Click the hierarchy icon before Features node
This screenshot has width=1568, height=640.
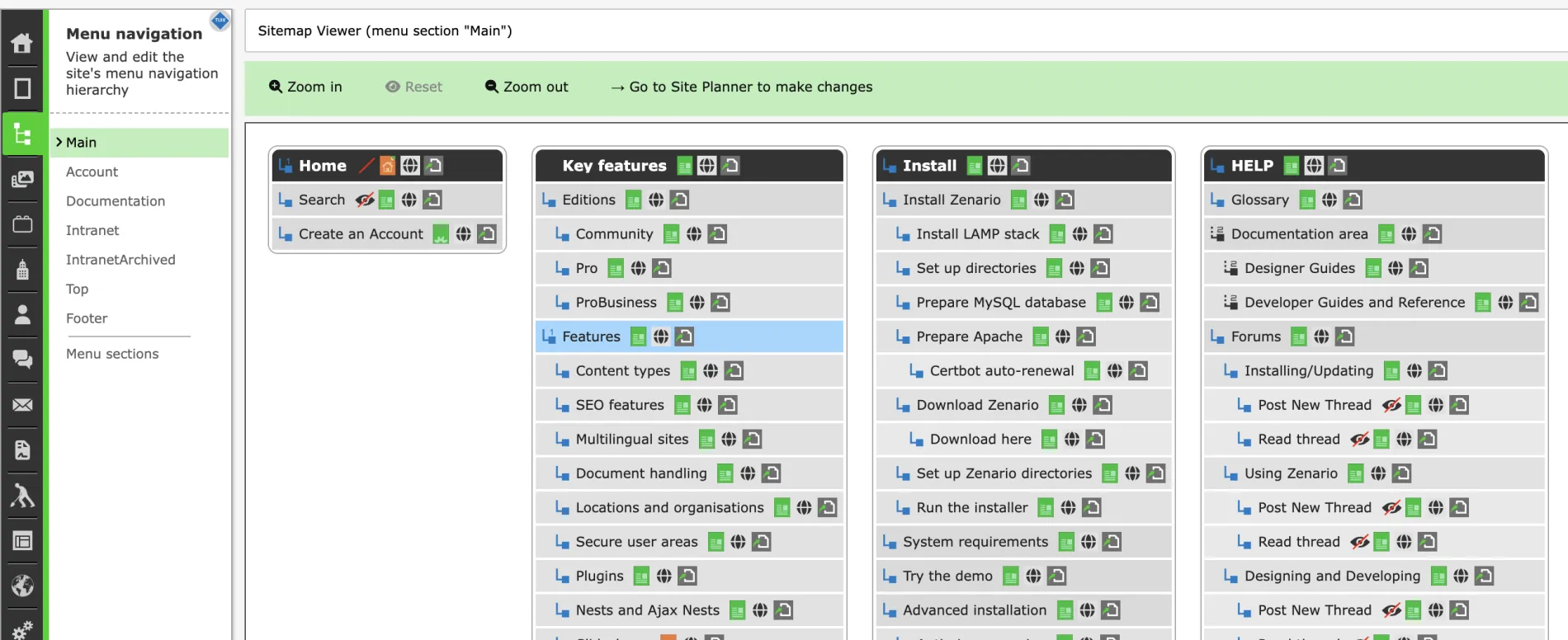pyautogui.click(x=548, y=336)
